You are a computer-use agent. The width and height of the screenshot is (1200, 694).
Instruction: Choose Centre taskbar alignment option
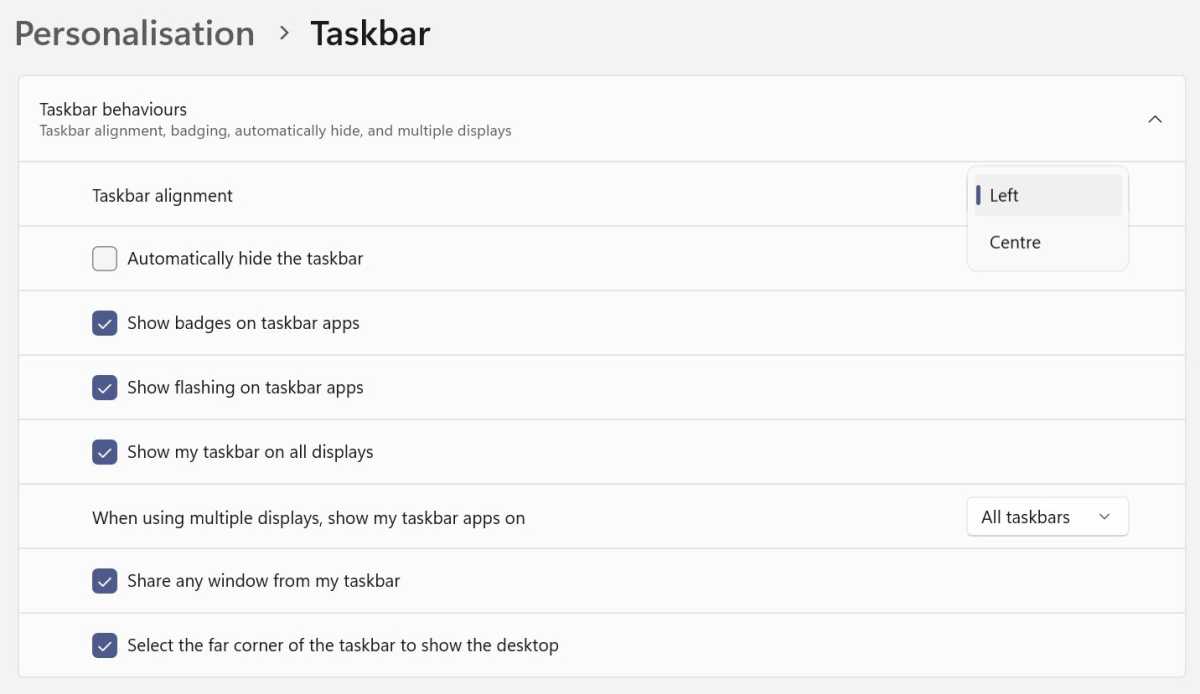click(1048, 243)
